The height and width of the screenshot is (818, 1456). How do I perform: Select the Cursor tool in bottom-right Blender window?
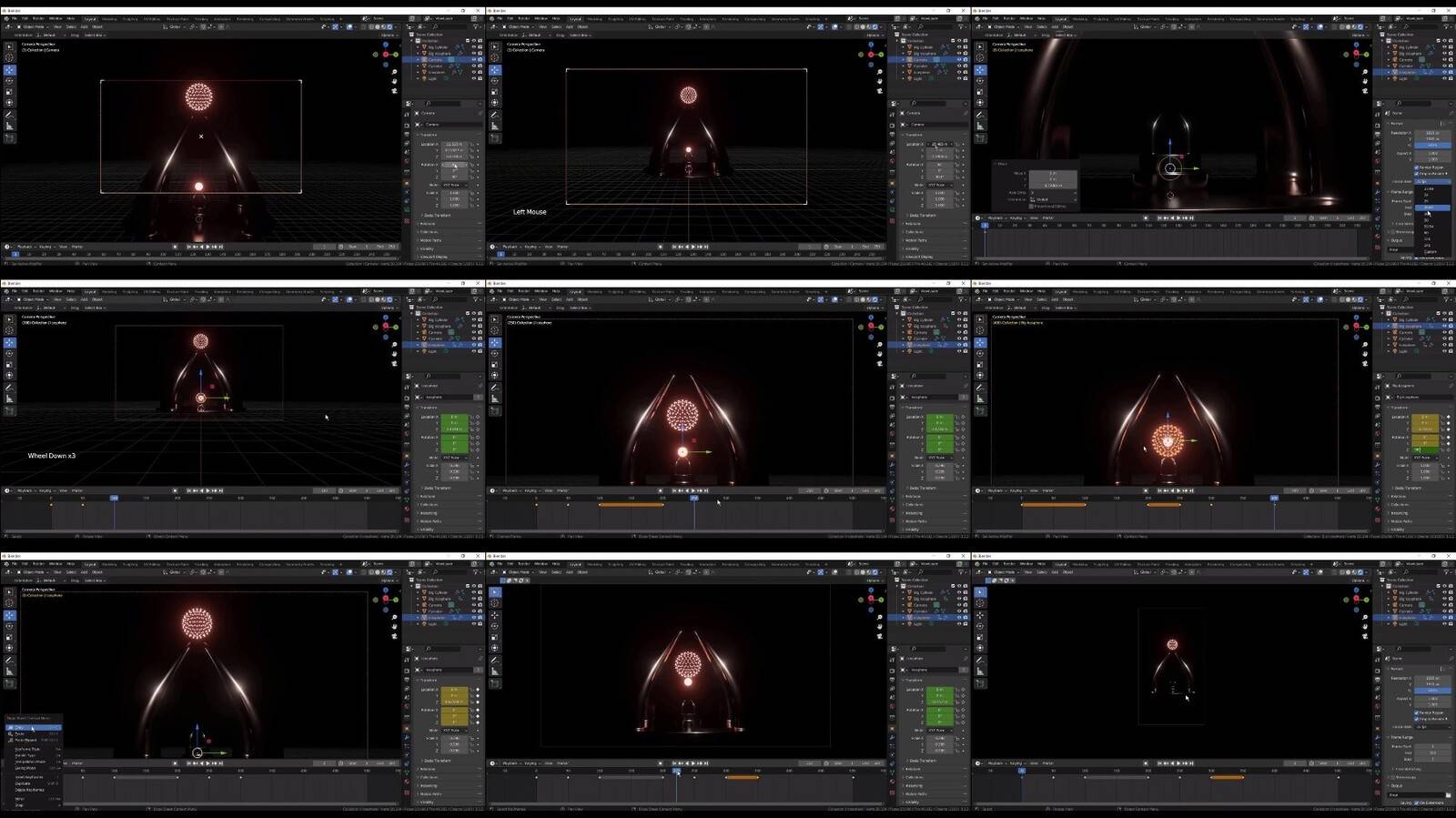pos(980,603)
